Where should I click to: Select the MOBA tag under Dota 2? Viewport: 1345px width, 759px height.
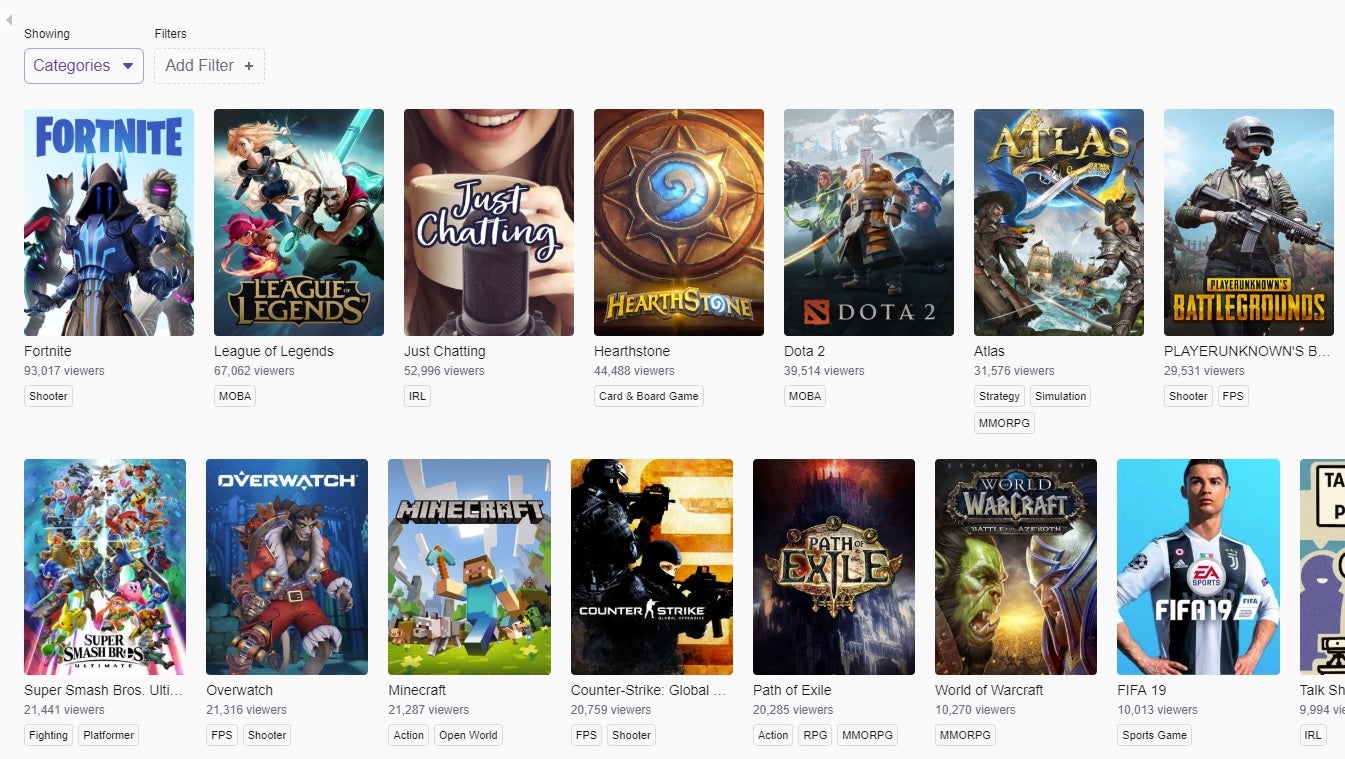click(805, 396)
